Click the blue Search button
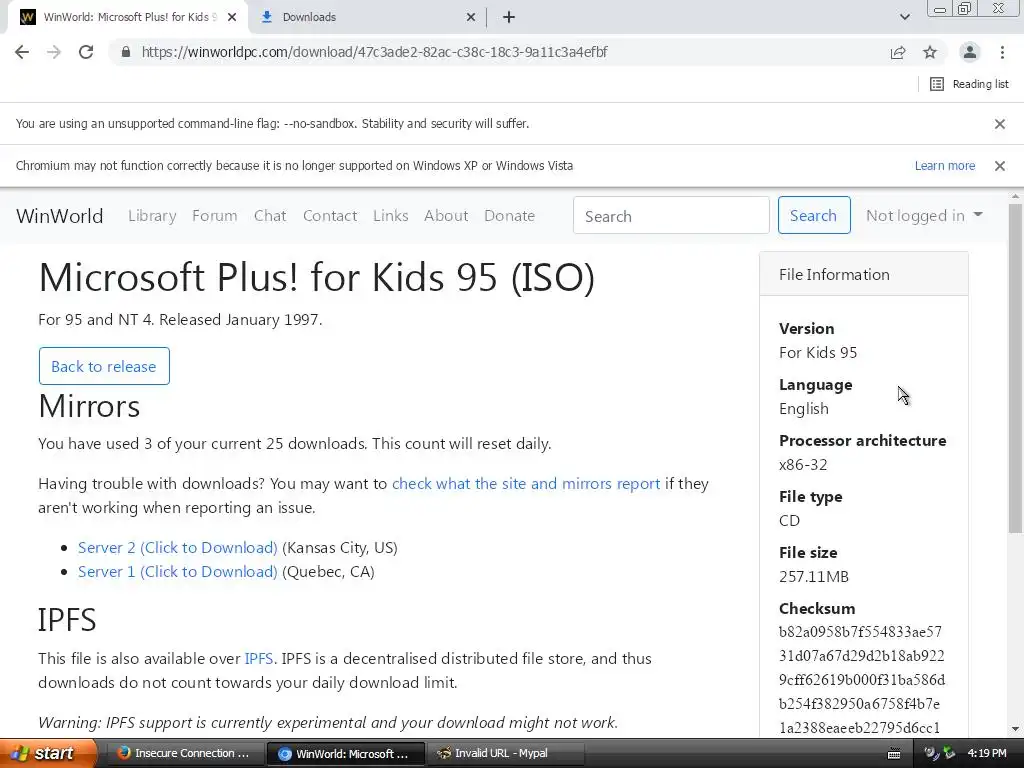Viewport: 1024px width, 768px height. point(814,216)
